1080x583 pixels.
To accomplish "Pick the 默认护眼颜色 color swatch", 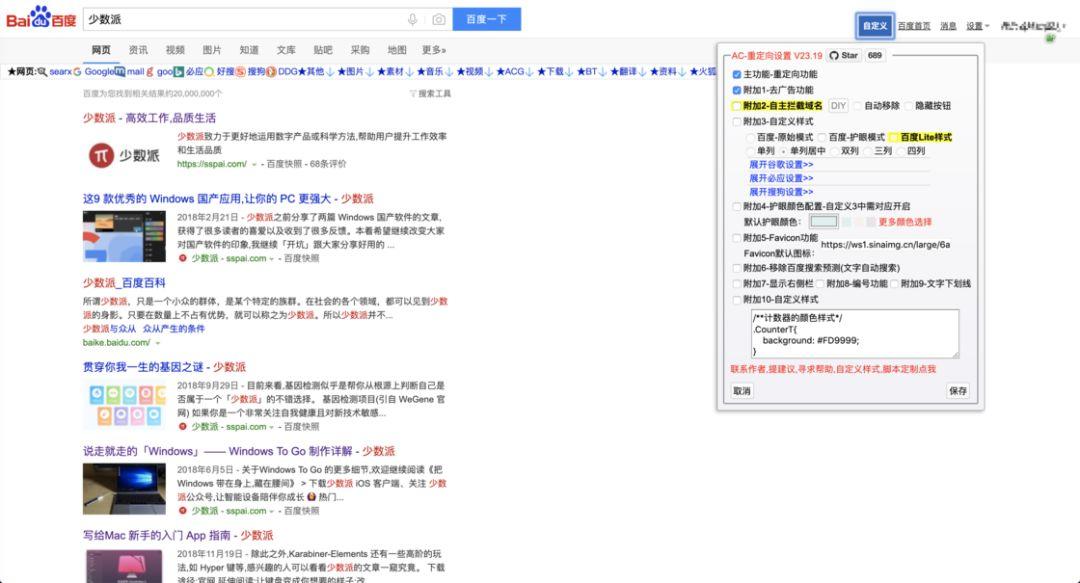I will (824, 222).
